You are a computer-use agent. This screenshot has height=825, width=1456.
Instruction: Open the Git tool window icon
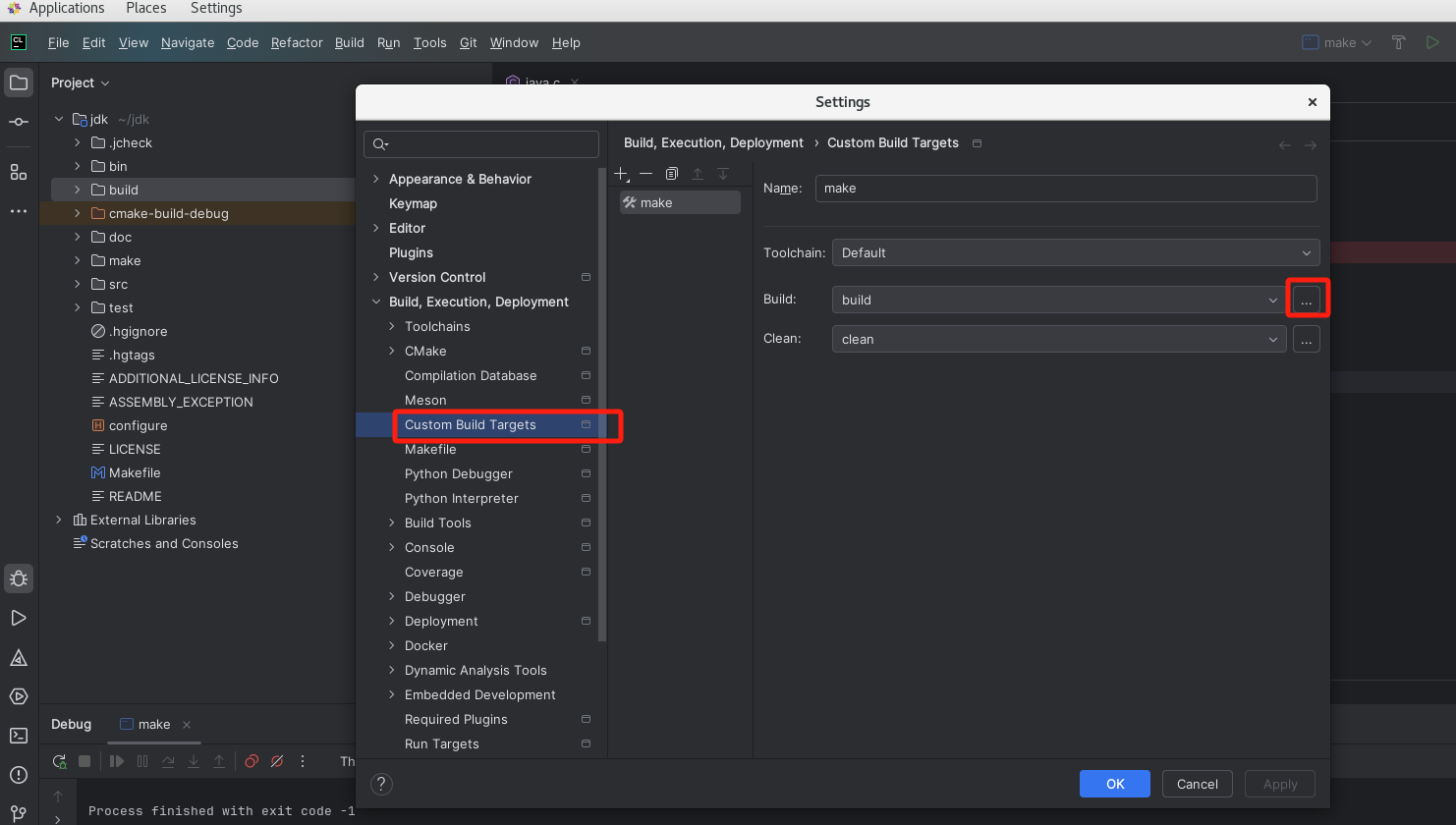point(19,813)
